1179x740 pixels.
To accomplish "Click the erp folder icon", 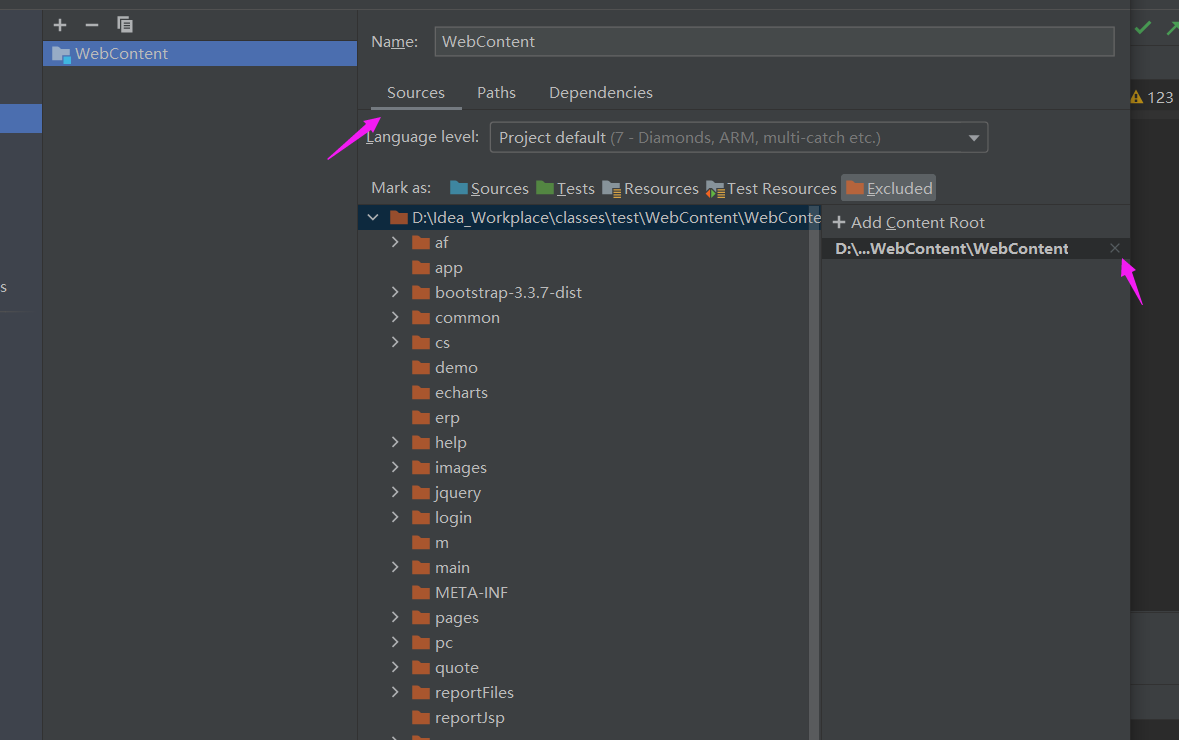I will pyautogui.click(x=421, y=417).
